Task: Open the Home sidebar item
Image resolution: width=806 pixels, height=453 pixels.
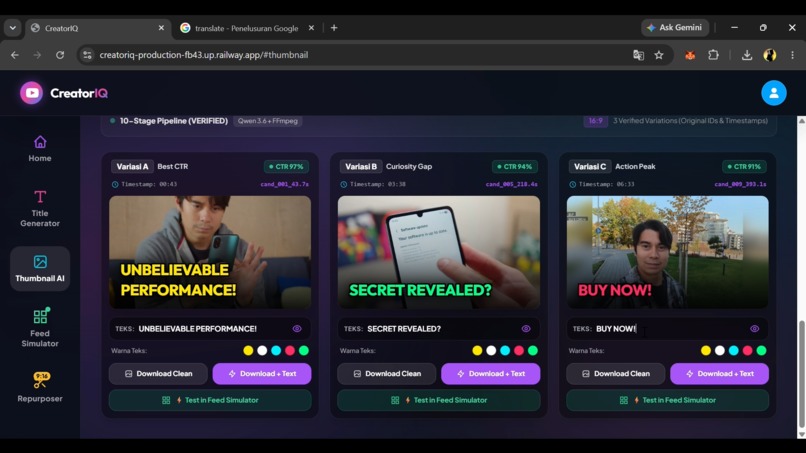Action: [x=40, y=149]
